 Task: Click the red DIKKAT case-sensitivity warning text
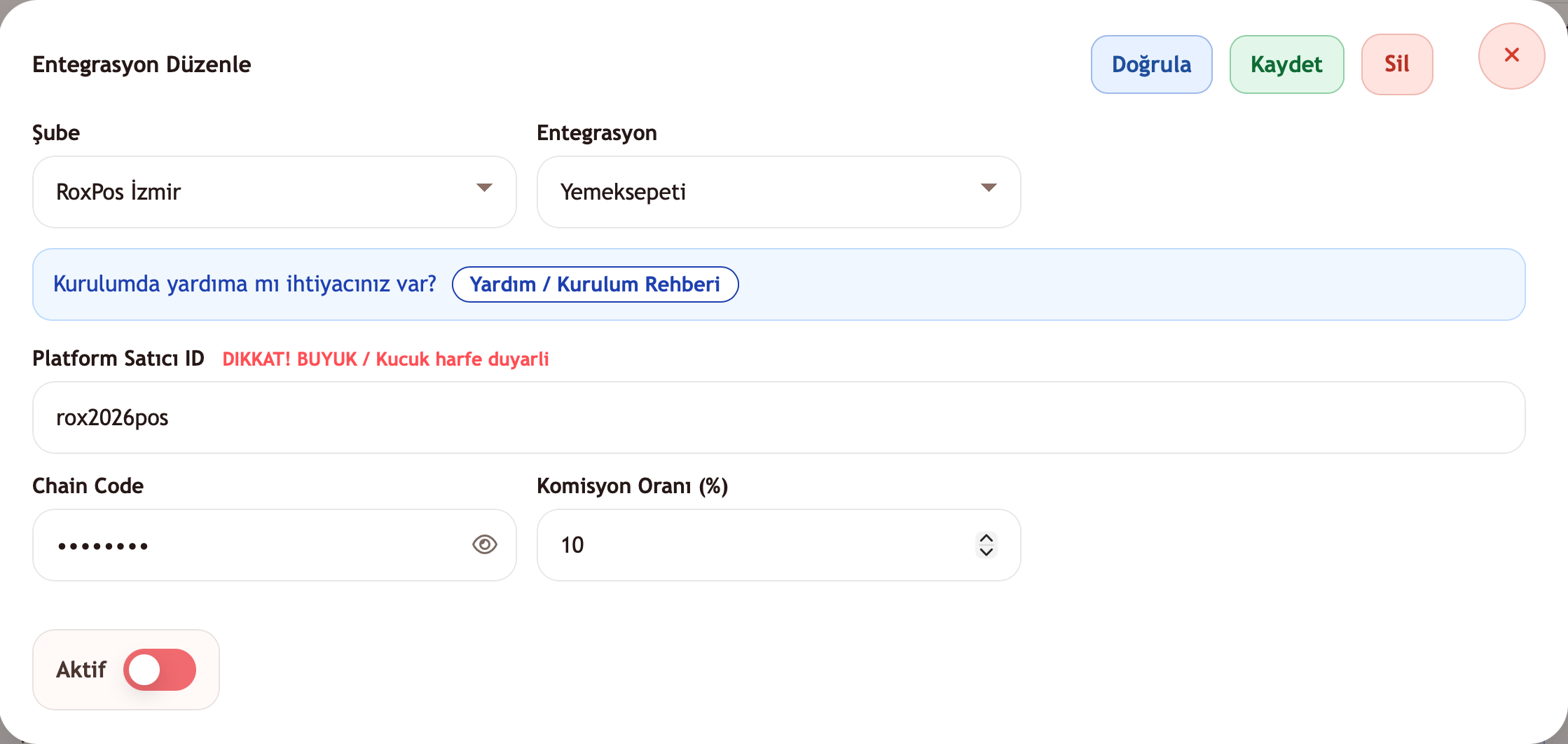tap(385, 359)
